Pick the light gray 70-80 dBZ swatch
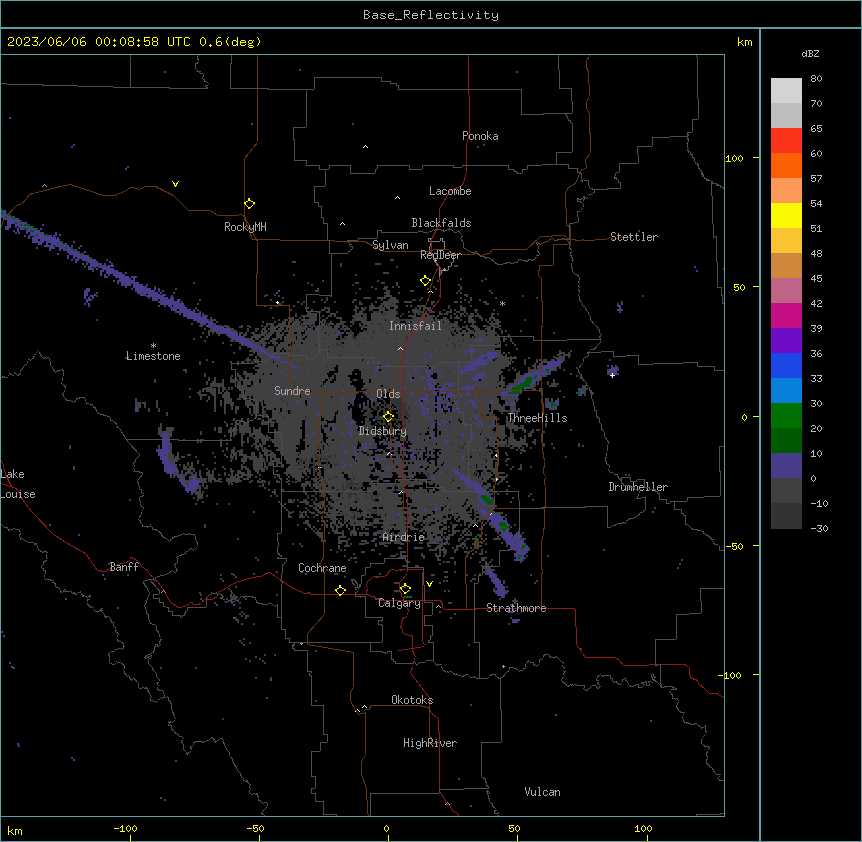The height and width of the screenshot is (842, 862). (786, 91)
